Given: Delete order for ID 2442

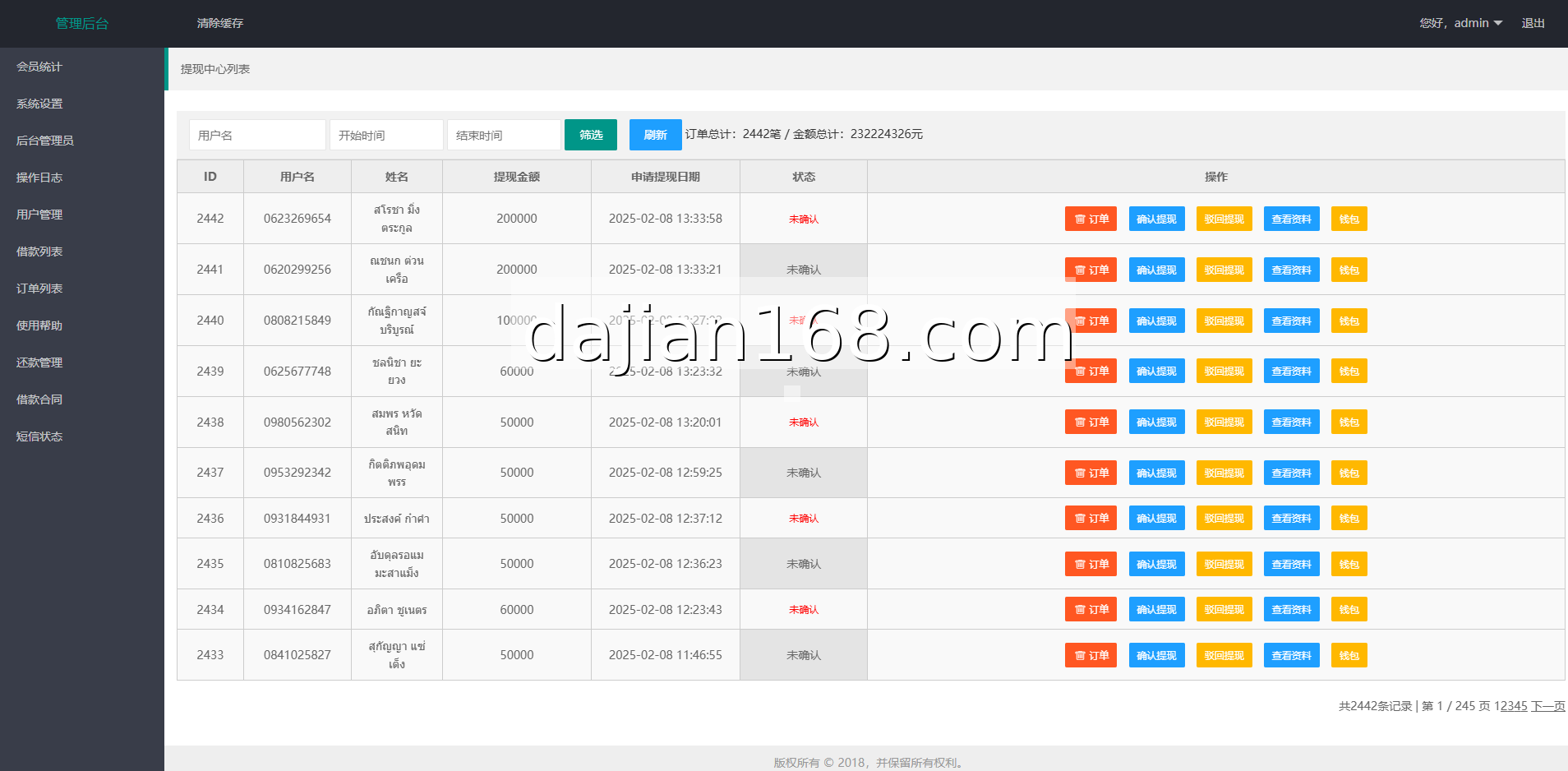Looking at the screenshot, I should tap(1091, 219).
